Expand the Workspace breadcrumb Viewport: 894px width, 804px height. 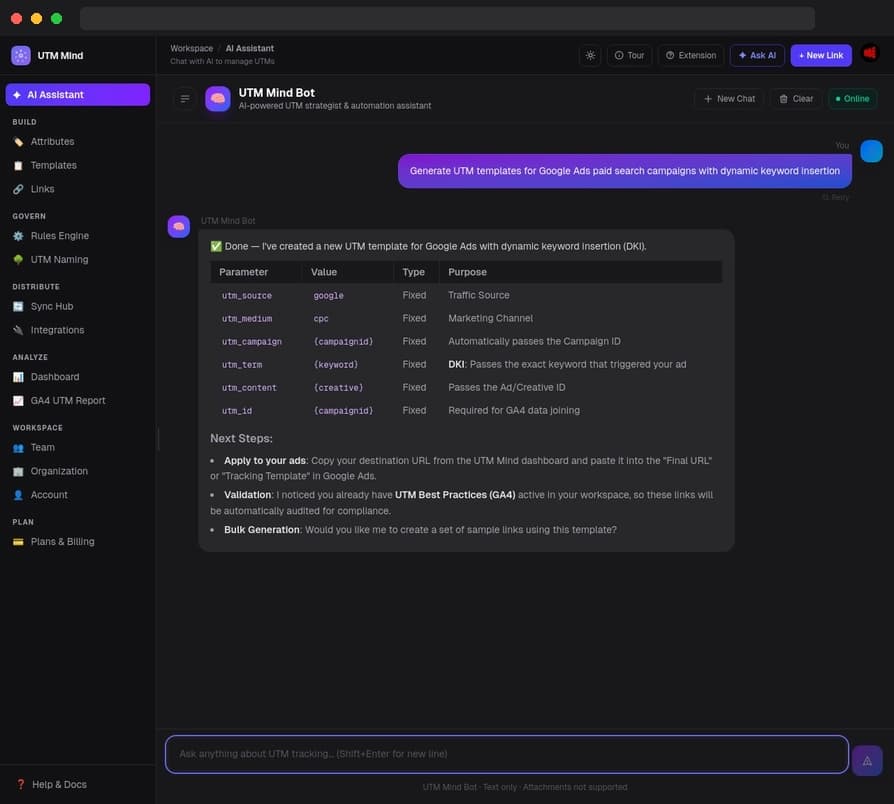tap(191, 47)
